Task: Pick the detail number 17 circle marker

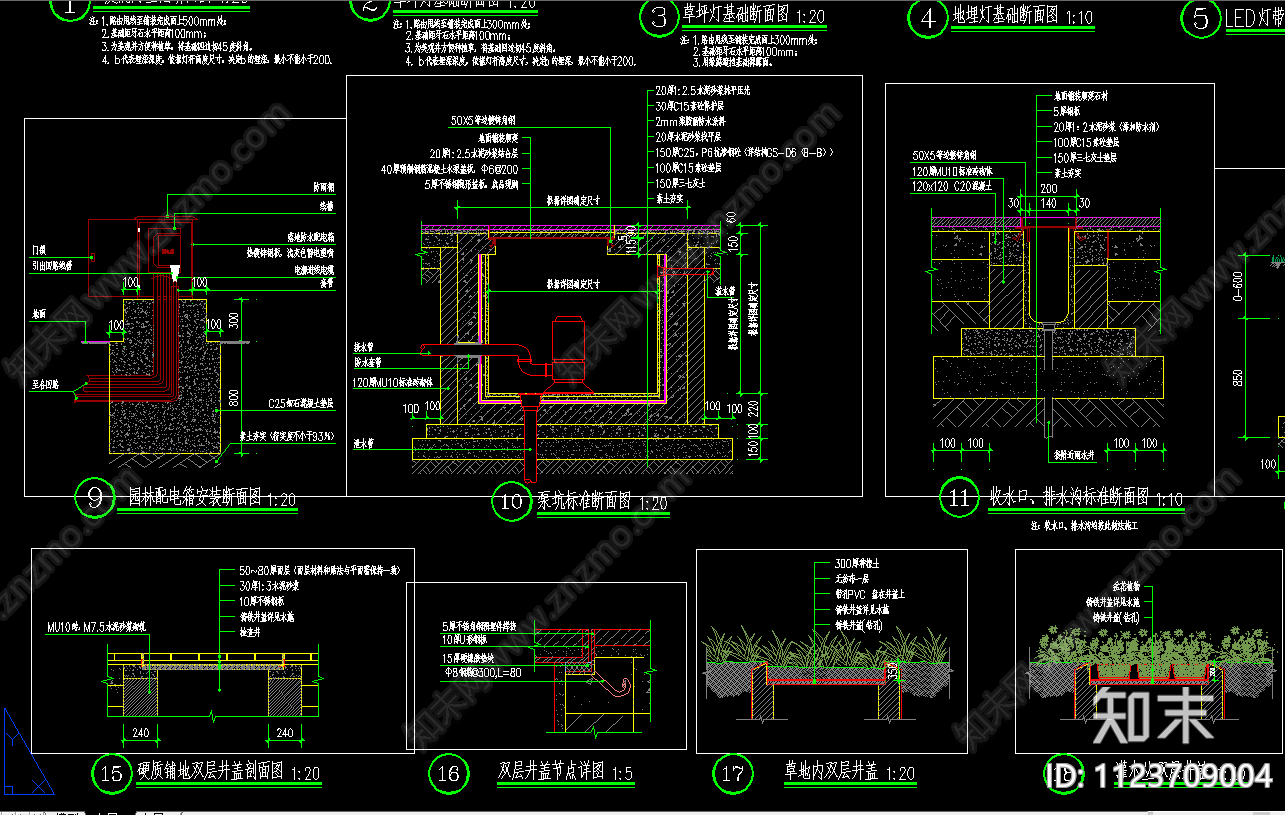Action: coord(732,772)
